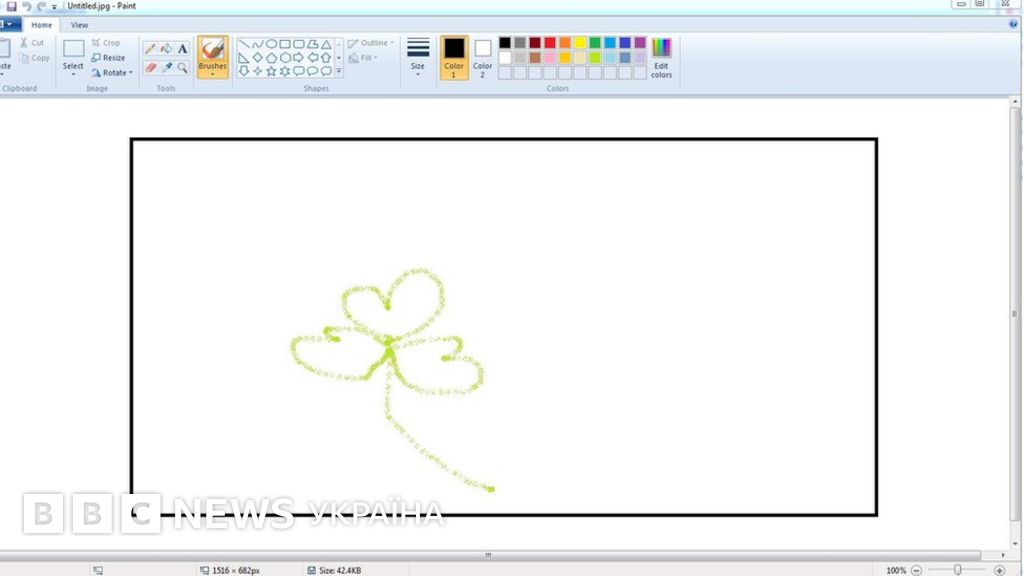Select the Magnifier tool
The image size is (1024, 576).
[183, 68]
